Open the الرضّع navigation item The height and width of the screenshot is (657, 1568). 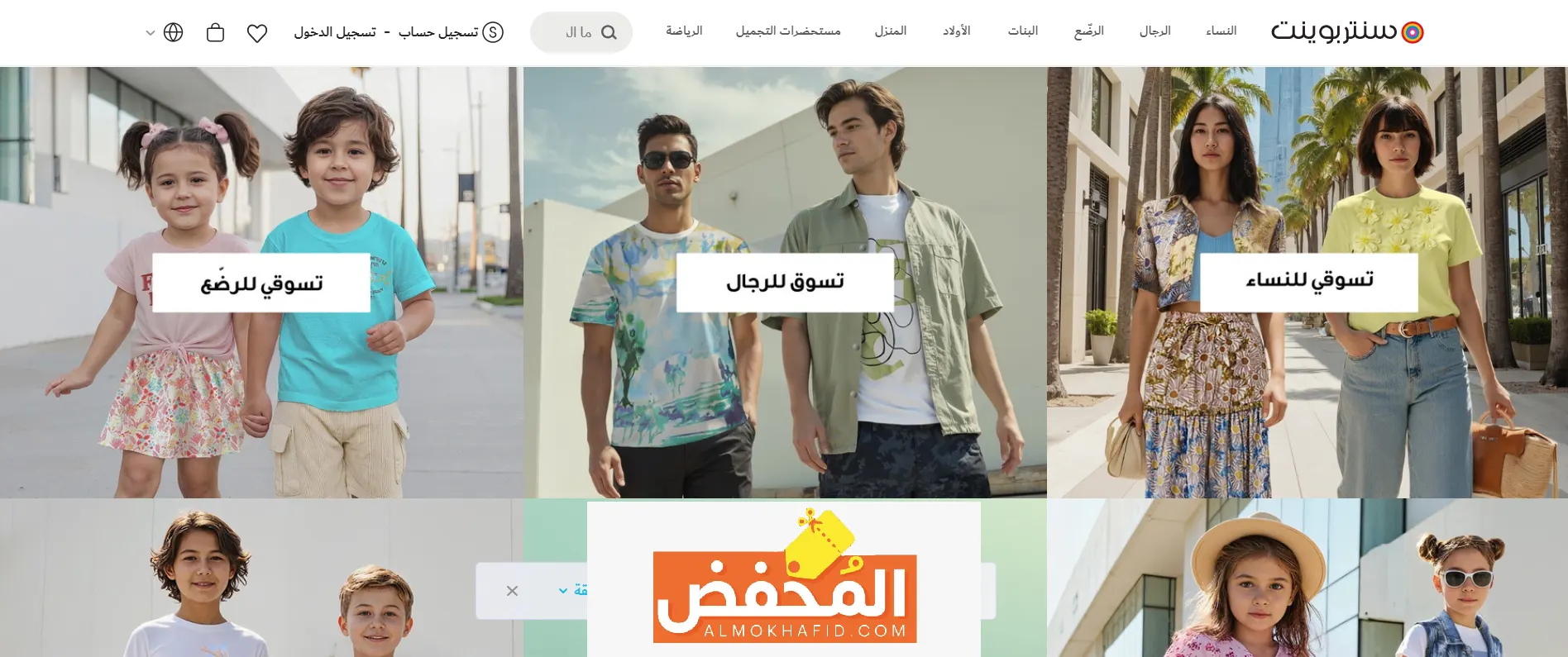coord(1089,31)
